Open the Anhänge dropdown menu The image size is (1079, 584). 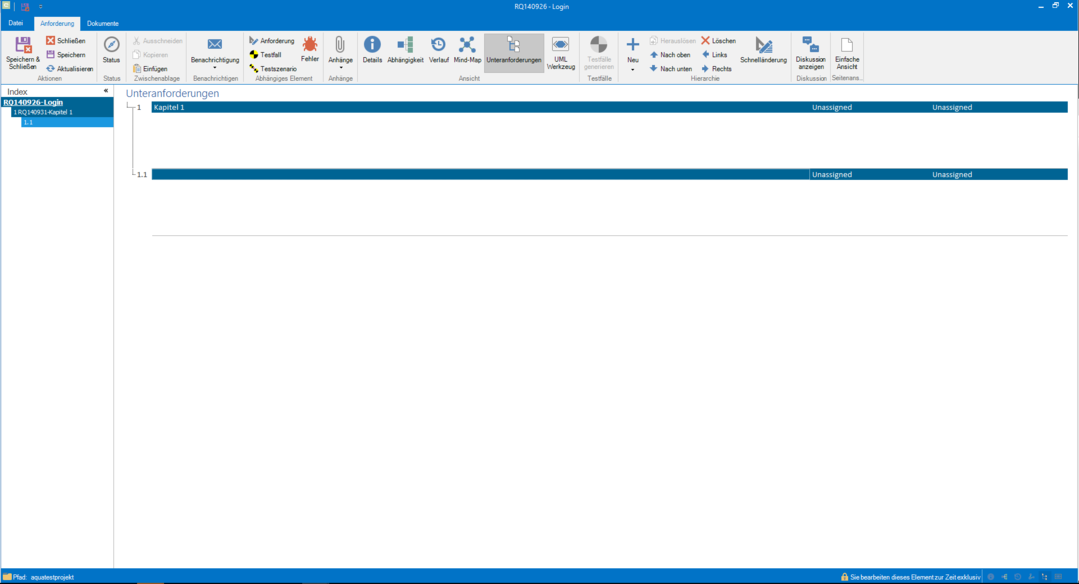[340, 68]
